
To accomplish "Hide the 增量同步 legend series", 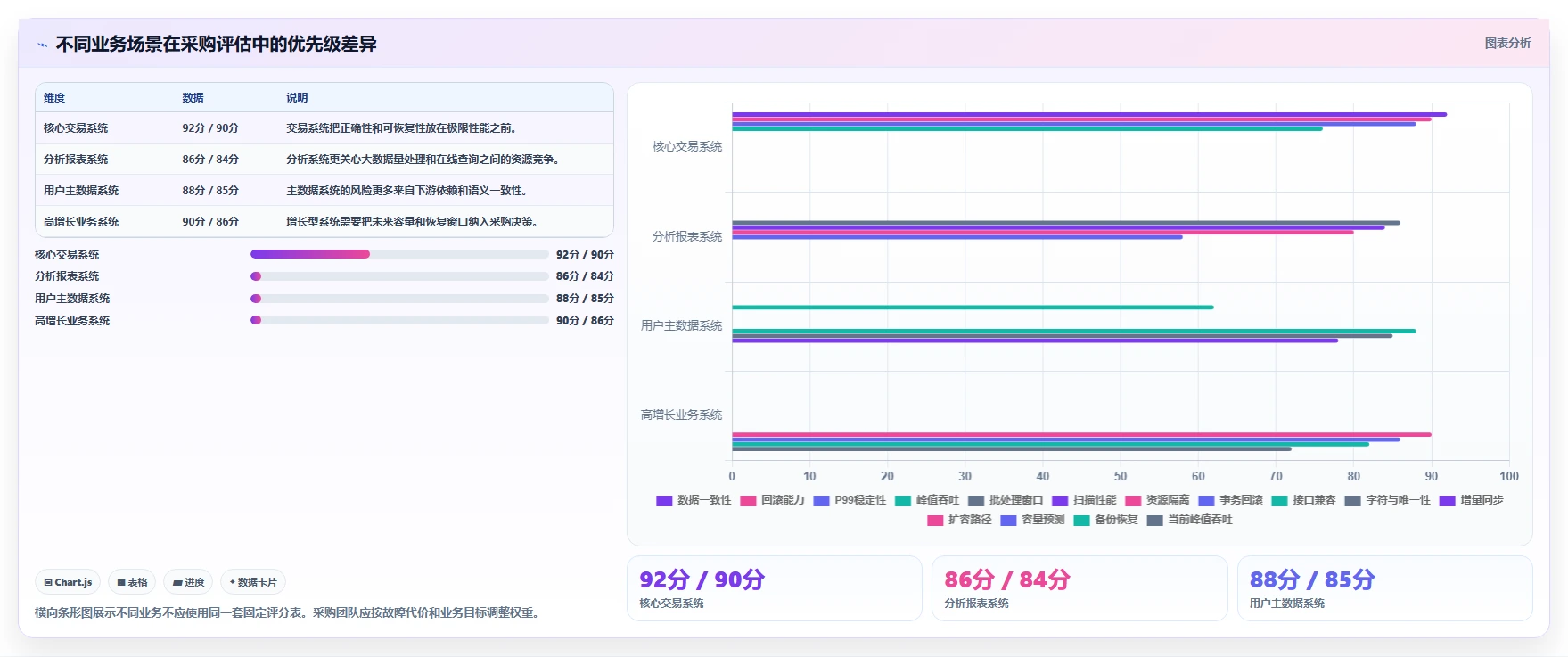I will pos(1471,500).
